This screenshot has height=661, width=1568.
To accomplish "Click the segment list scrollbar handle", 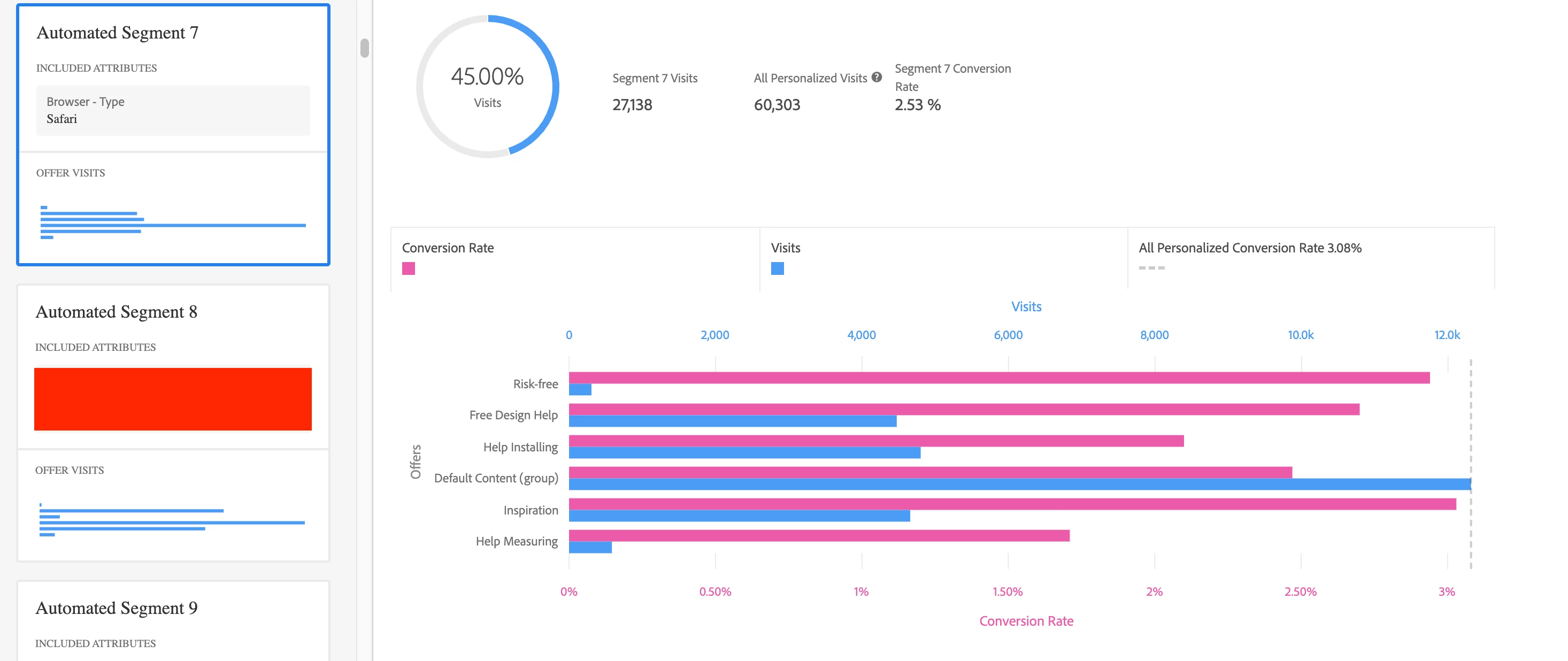I will coord(365,48).
